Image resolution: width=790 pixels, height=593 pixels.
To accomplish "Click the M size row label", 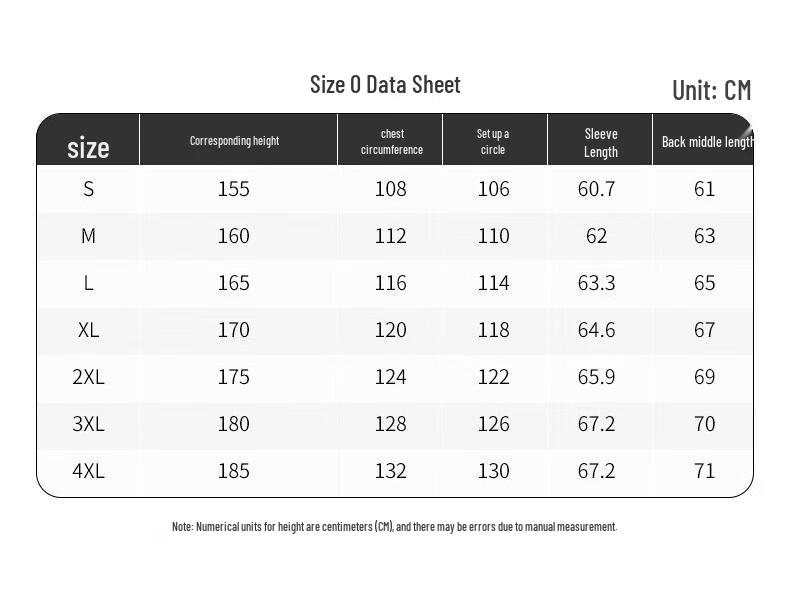I will (88, 236).
